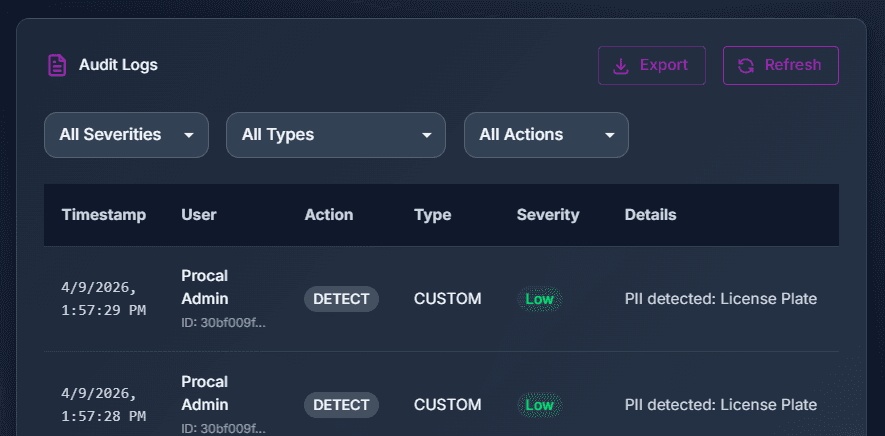Click the Details column header
The width and height of the screenshot is (885, 436).
coord(651,215)
